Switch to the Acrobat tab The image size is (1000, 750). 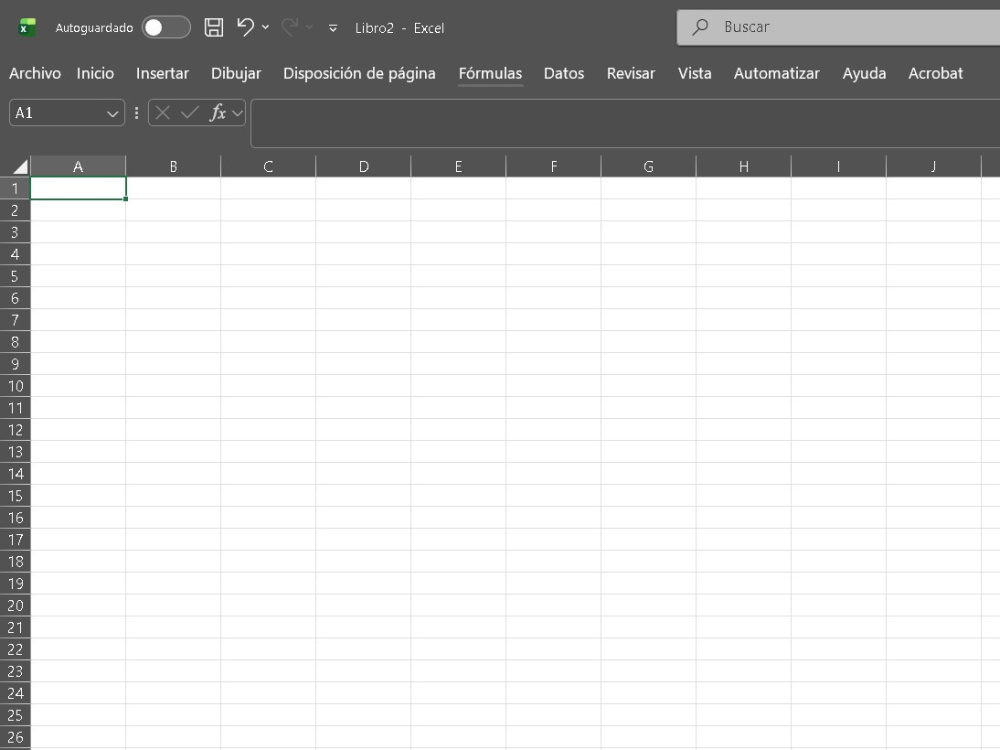(936, 73)
